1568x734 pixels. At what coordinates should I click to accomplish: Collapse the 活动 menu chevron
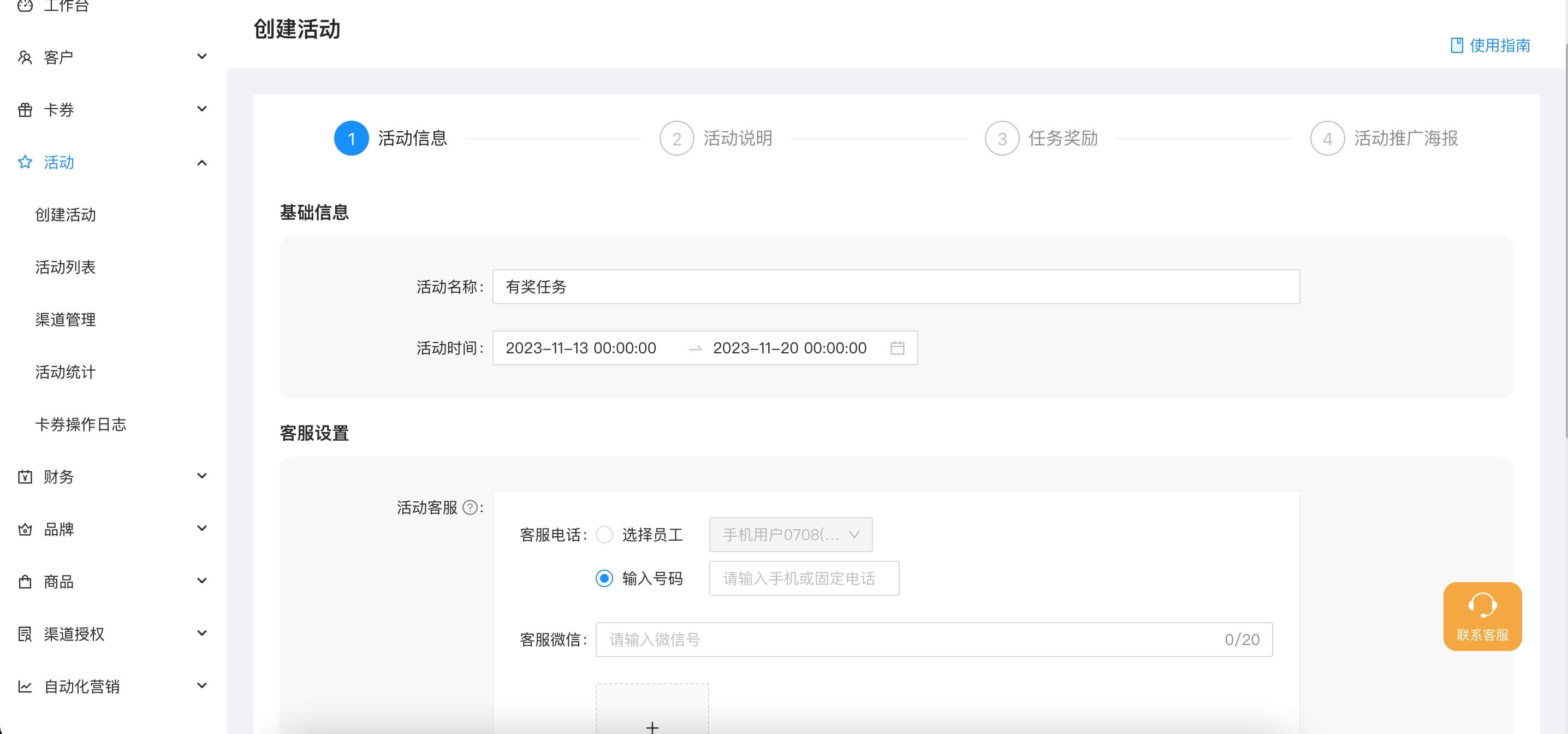202,162
